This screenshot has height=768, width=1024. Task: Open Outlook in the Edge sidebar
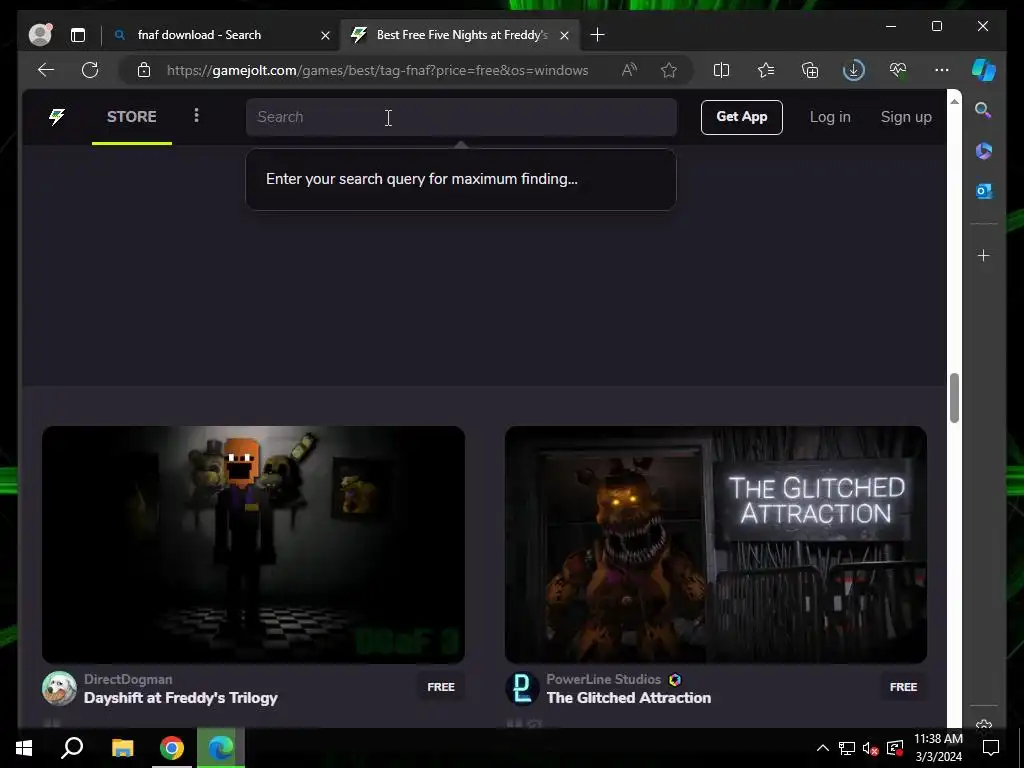[984, 191]
